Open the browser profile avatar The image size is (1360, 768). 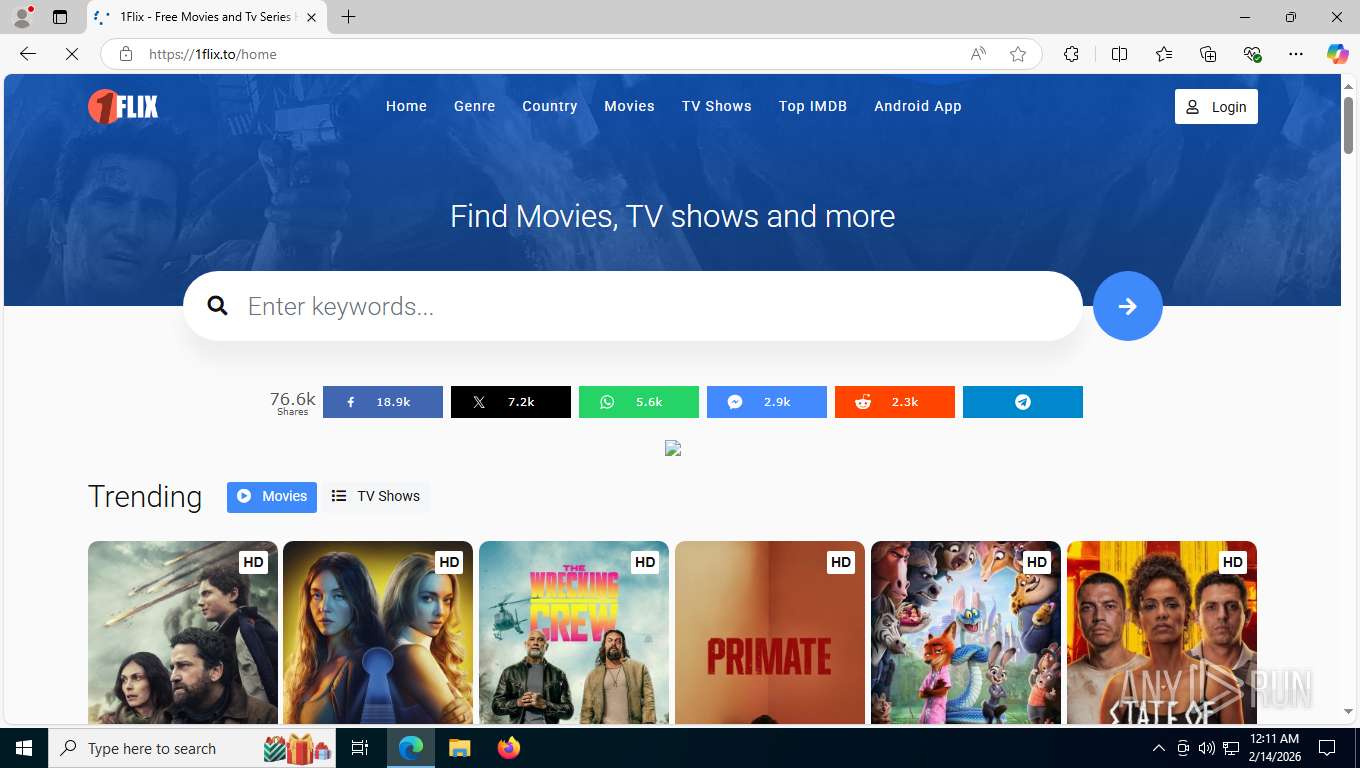[x=22, y=17]
